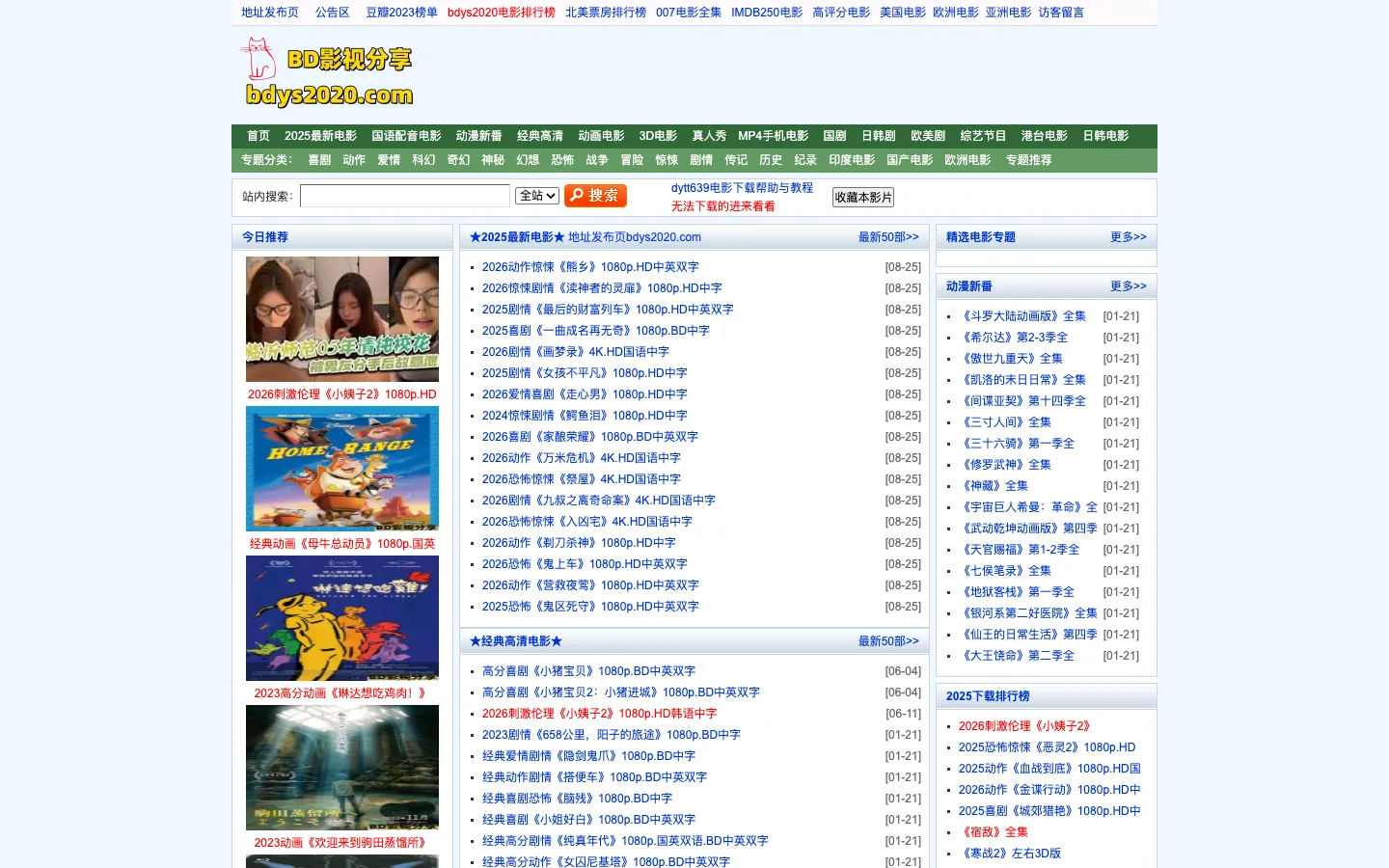Click the 站内搜索 text input field
The height and width of the screenshot is (868, 1389).
(405, 196)
